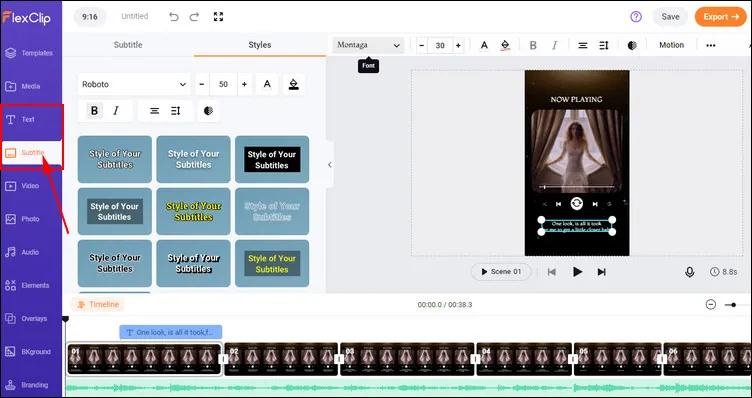The image size is (752, 398).
Task: Click the Save button
Action: tap(670, 17)
